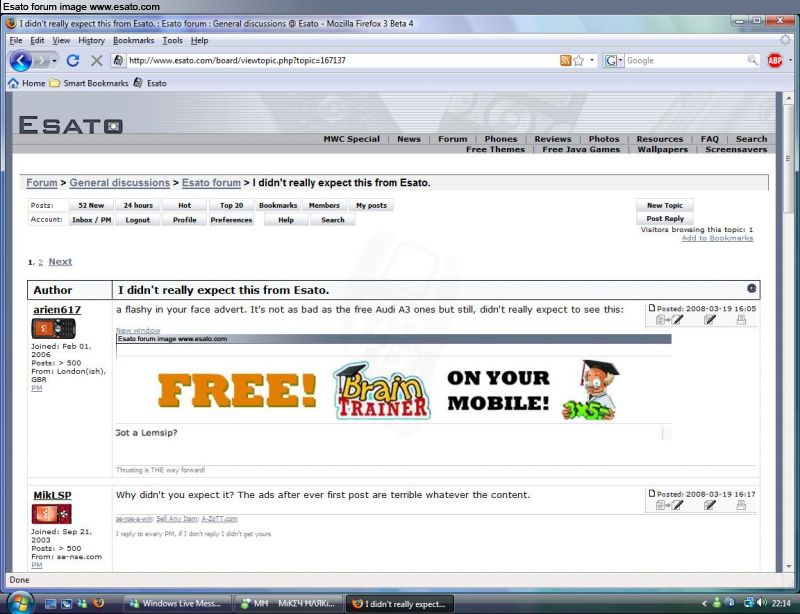The width and height of the screenshot is (800, 614).
Task: Reload the page with the refresh icon
Action: coord(73,61)
